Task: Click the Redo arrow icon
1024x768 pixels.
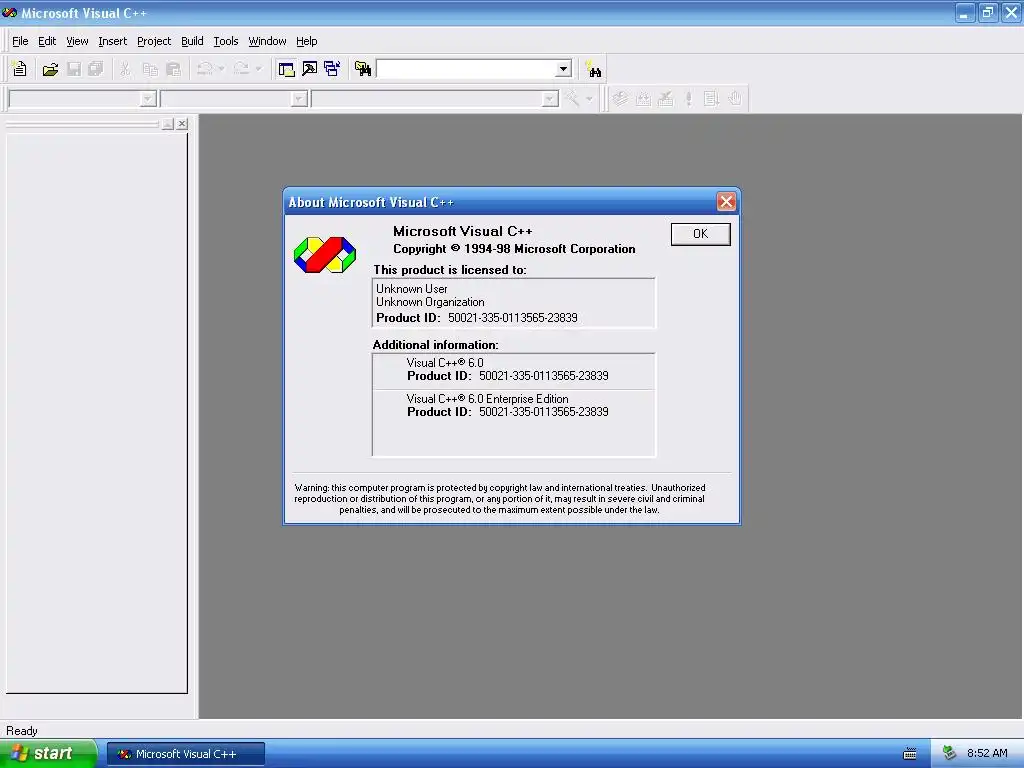Action: (x=241, y=69)
